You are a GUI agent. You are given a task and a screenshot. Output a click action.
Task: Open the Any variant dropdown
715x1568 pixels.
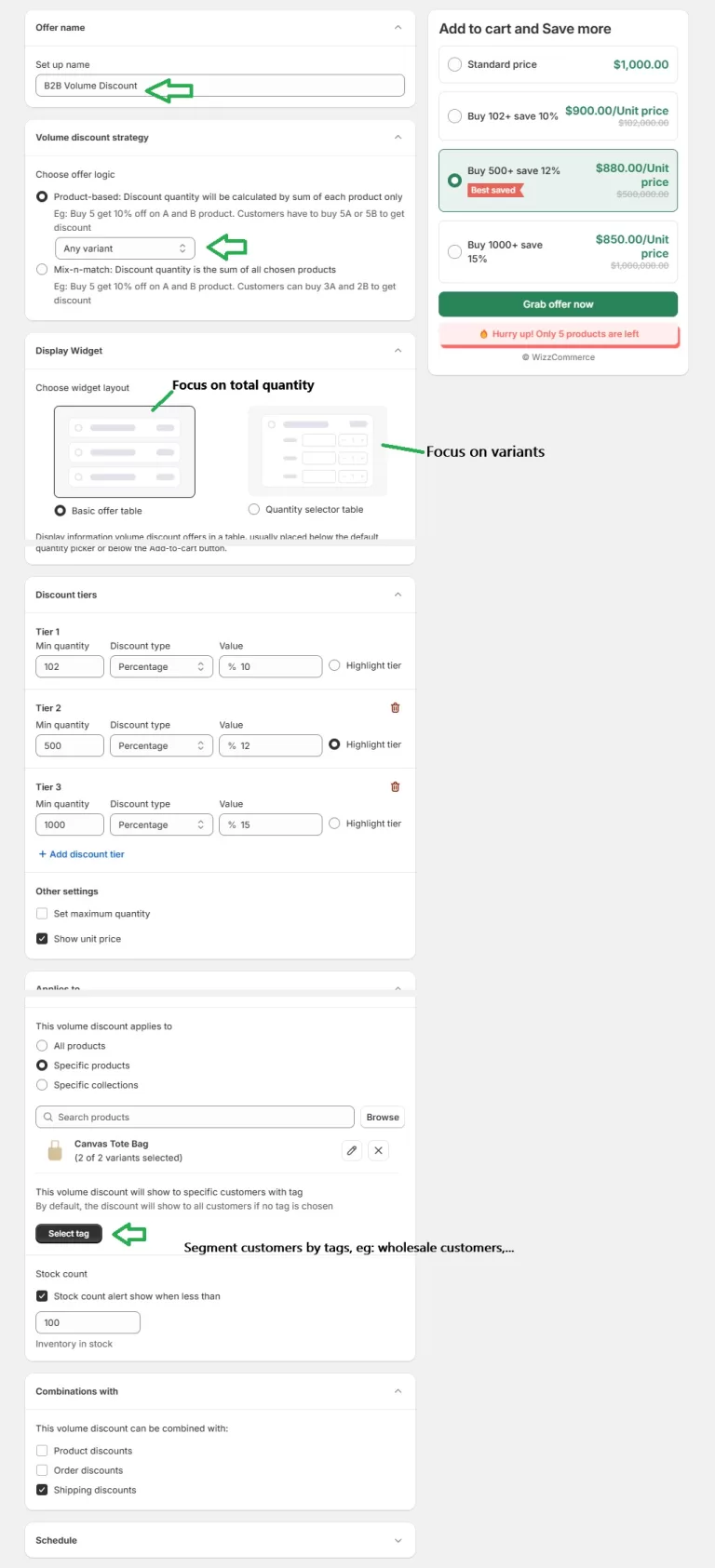[125, 248]
